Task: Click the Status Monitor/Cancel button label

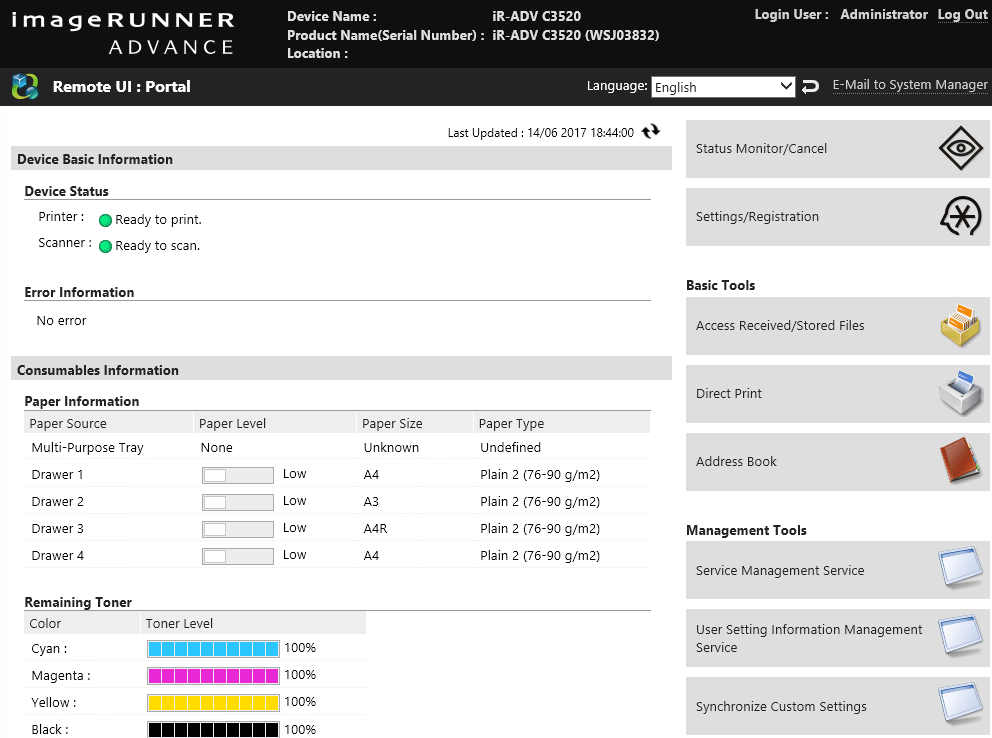Action: click(x=761, y=149)
